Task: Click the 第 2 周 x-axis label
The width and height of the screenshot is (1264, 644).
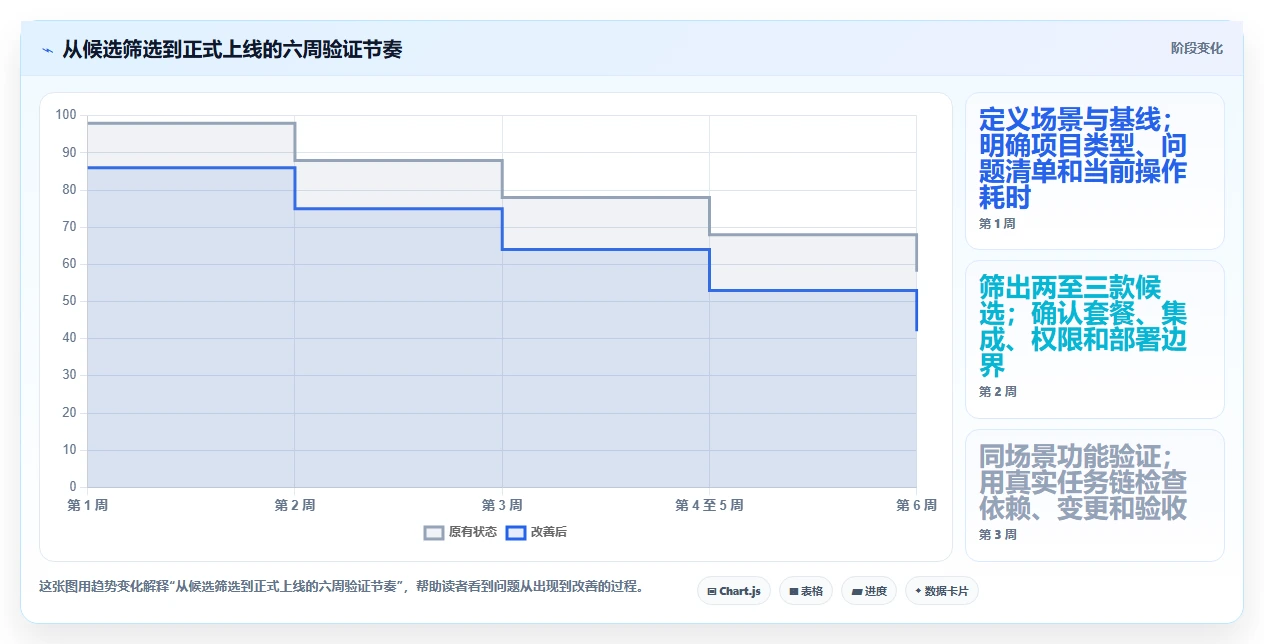Action: coord(295,505)
